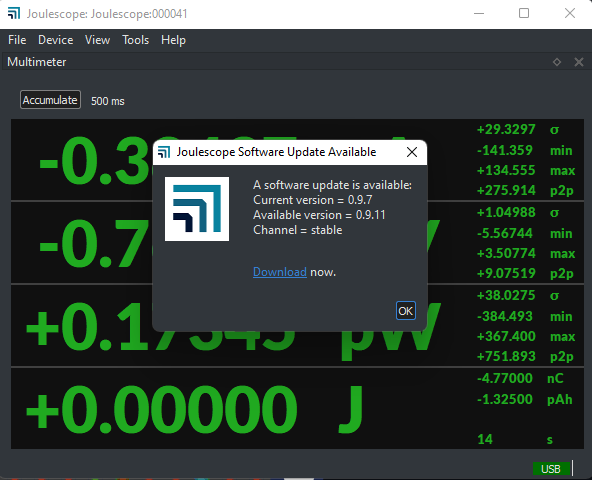
Task: Close the Software Update Available dialog
Action: pyautogui.click(x=412, y=152)
